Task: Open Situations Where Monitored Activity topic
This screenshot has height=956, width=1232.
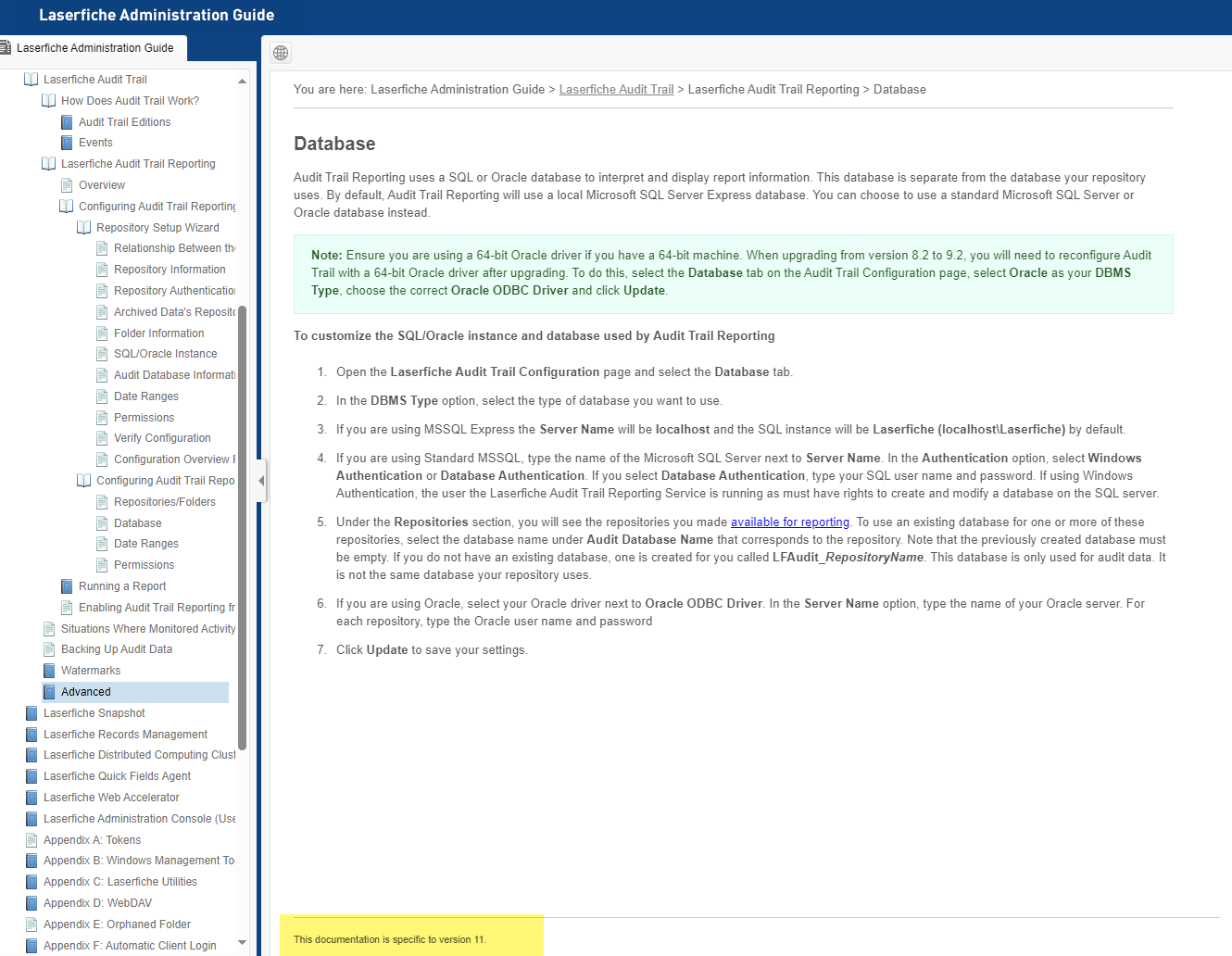Action: click(148, 629)
